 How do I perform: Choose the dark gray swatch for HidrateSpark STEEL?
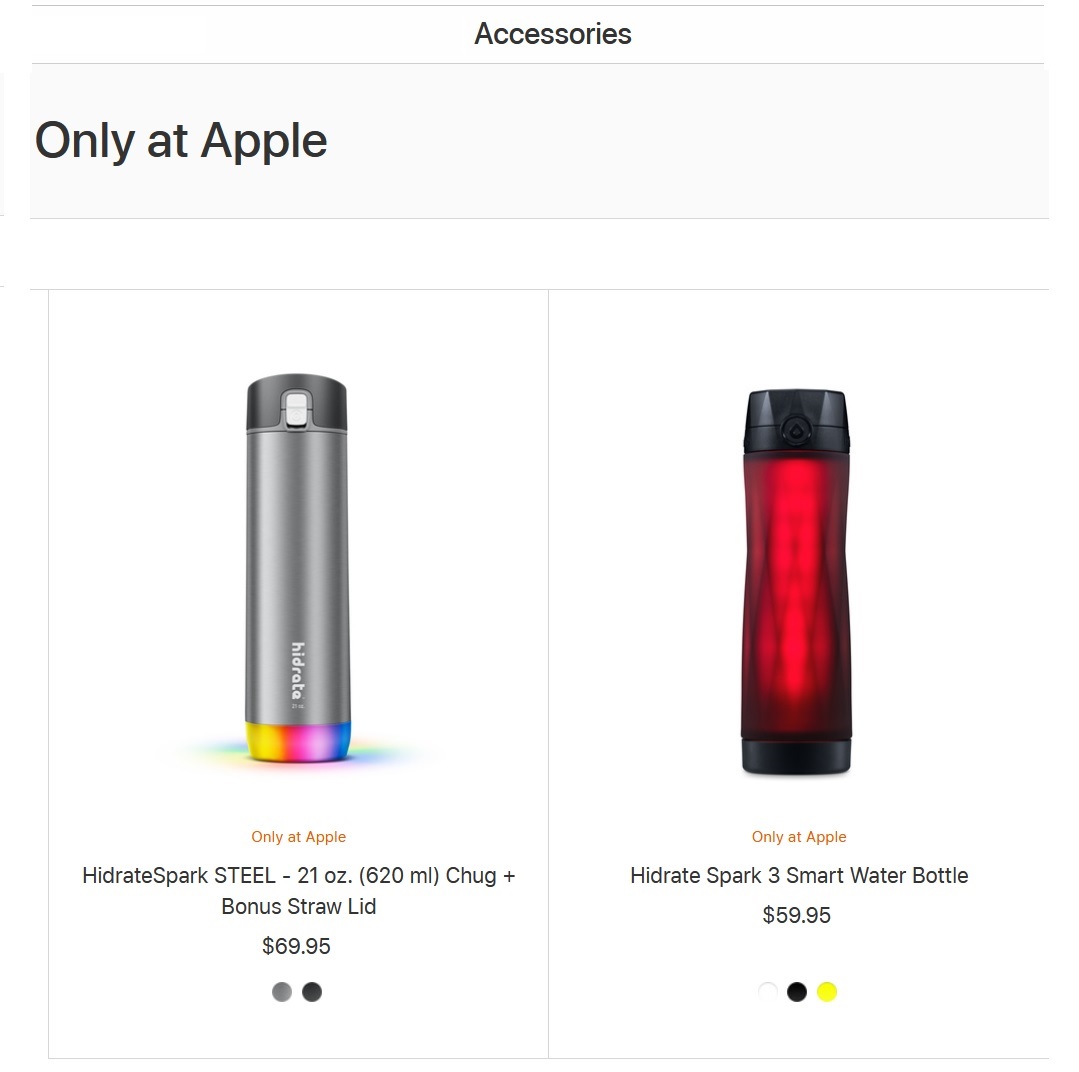click(x=312, y=992)
